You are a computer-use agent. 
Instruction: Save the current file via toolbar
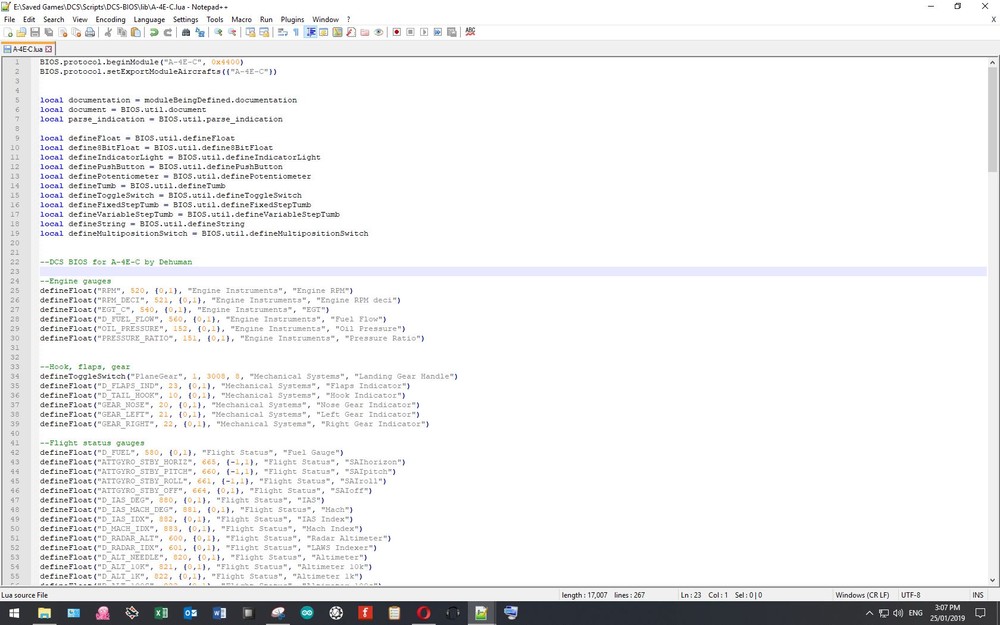pos(35,32)
